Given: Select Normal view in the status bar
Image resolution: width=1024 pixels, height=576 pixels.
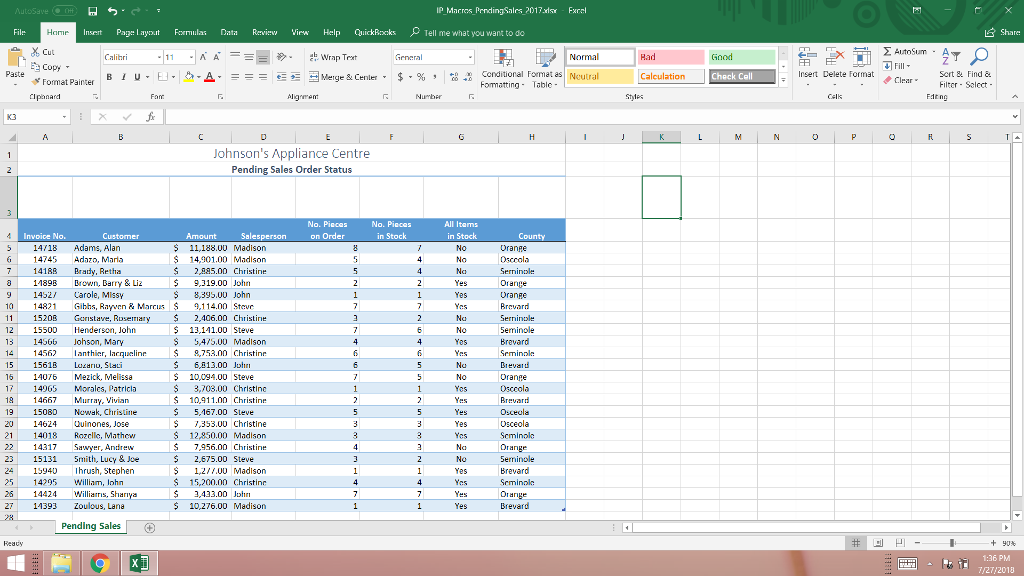Looking at the screenshot, I should point(856,543).
